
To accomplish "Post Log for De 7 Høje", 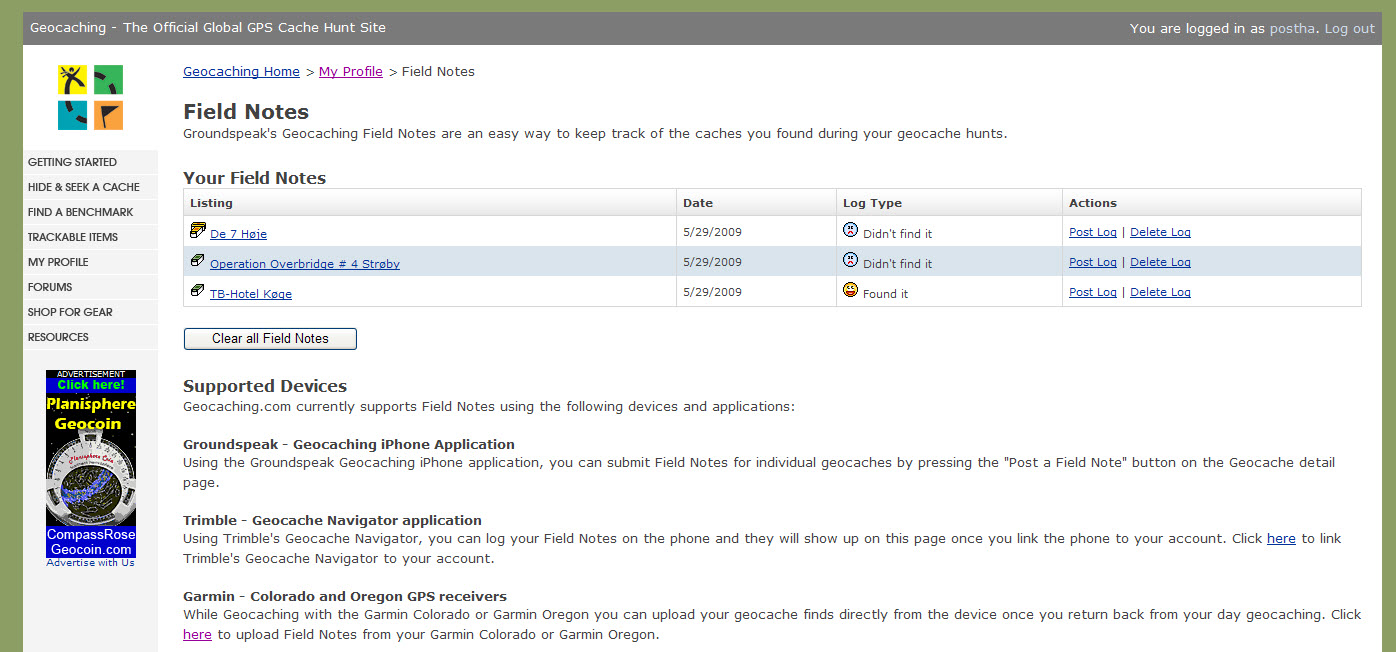I will [x=1092, y=232].
